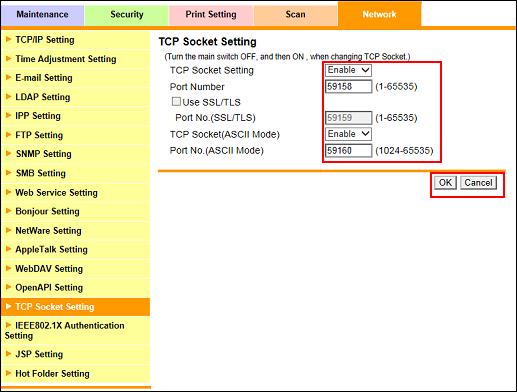Screen dimensions: 517x392
Task: Click the TCP Socket Setting page heading
Action: 208,42
